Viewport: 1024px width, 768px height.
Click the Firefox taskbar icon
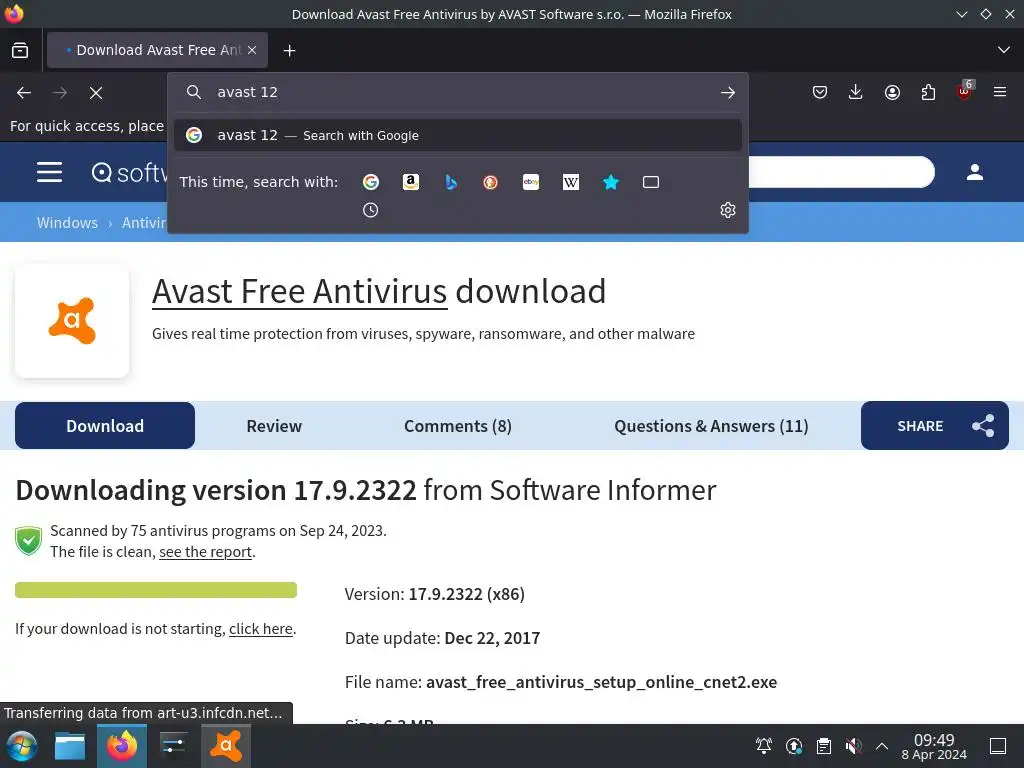121,746
